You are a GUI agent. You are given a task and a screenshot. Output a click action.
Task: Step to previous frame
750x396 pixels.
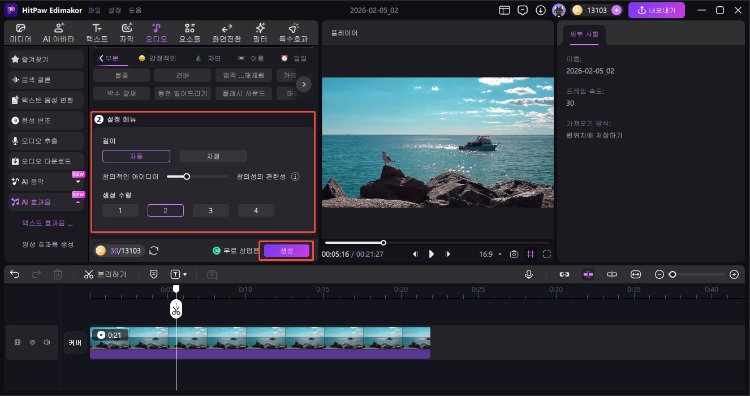(415, 254)
